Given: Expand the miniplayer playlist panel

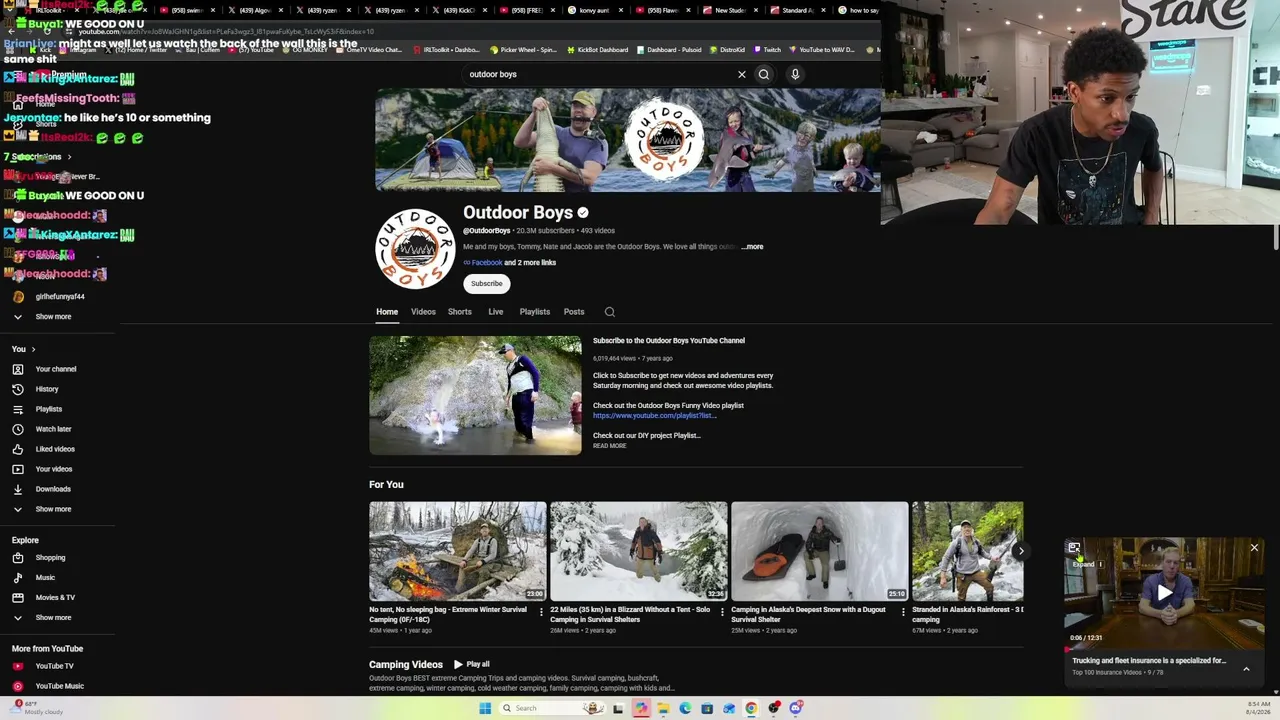Looking at the screenshot, I should 1246,669.
